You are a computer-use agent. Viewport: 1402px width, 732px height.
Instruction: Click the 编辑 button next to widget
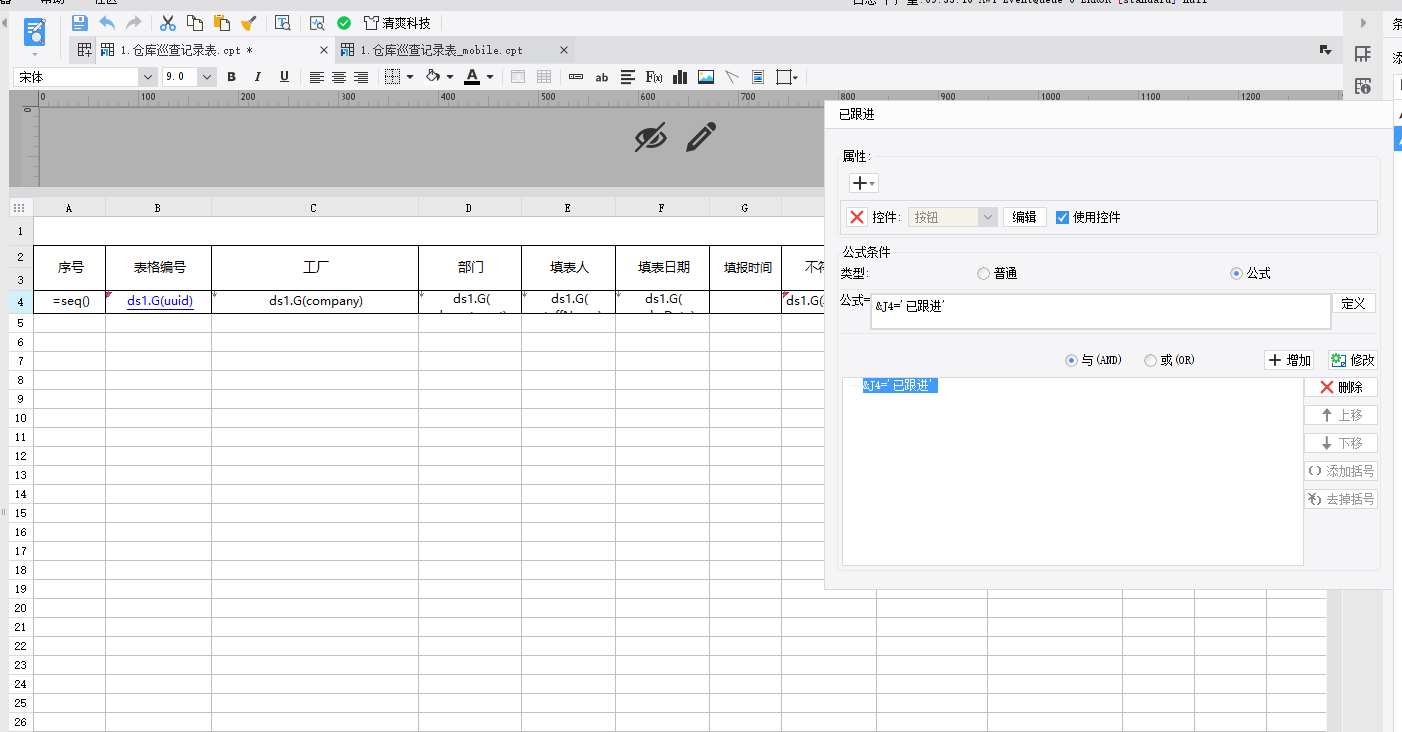click(1025, 217)
